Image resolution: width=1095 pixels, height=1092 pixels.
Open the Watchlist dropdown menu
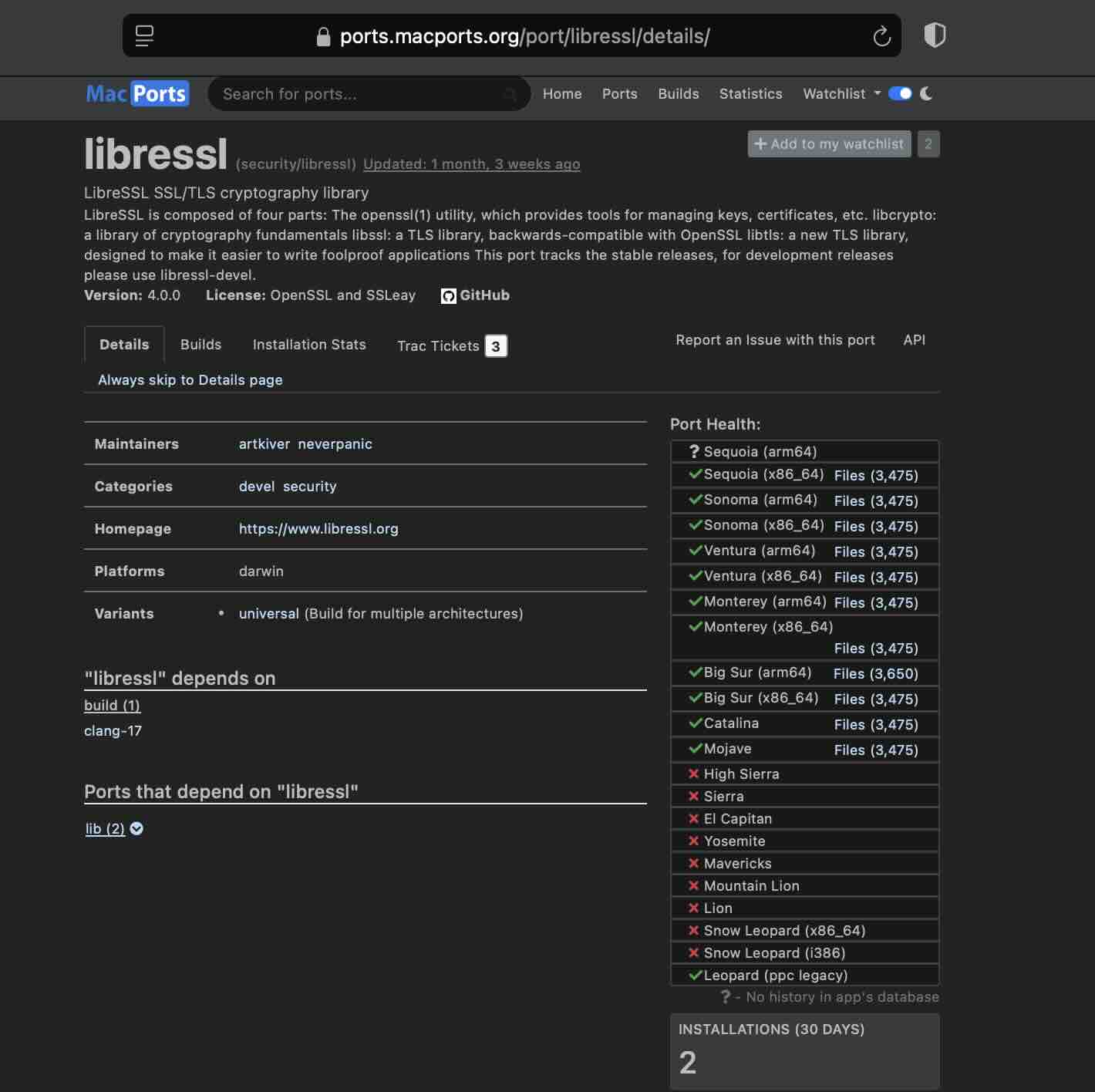(841, 94)
